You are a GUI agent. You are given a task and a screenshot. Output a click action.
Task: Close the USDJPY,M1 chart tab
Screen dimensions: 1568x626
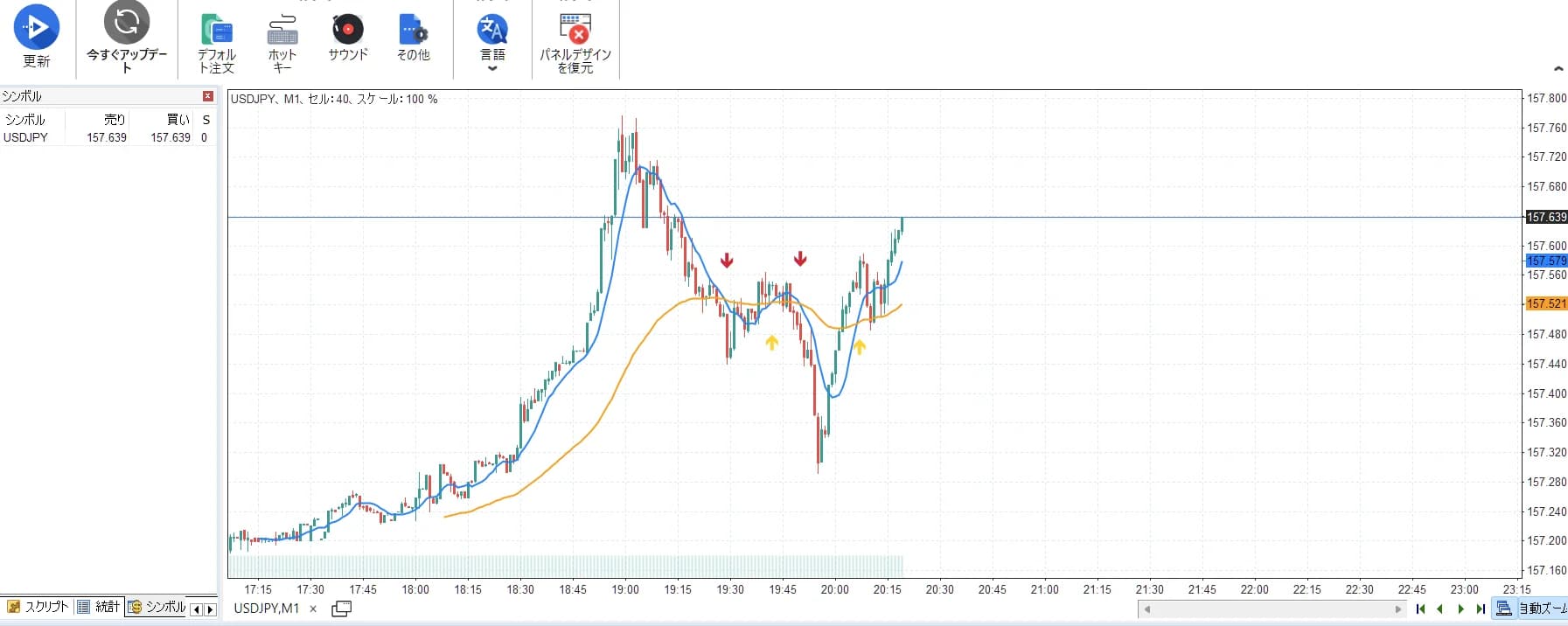[x=313, y=609]
